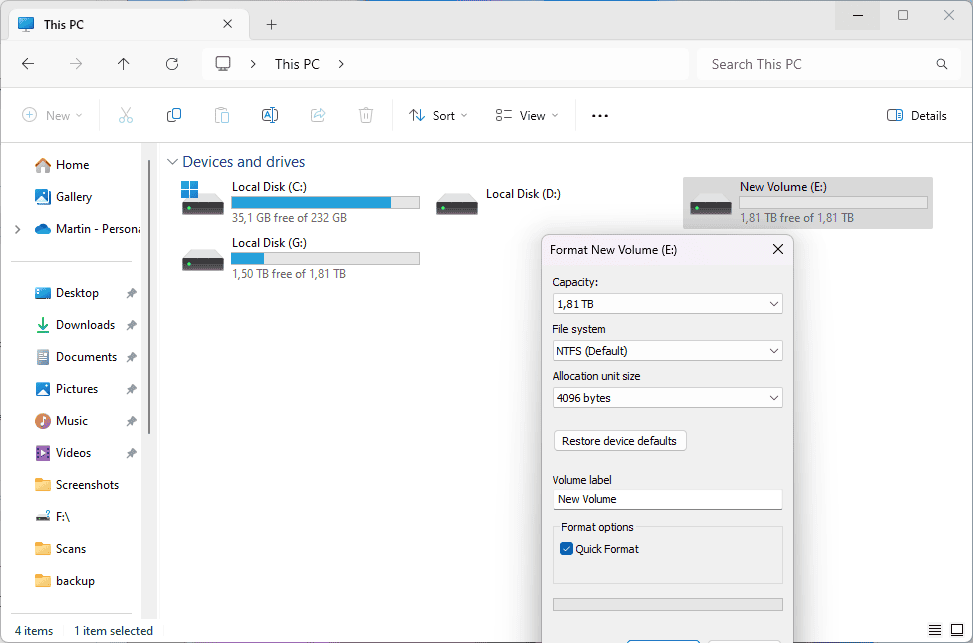
Task: Open the File system dropdown
Action: point(668,351)
